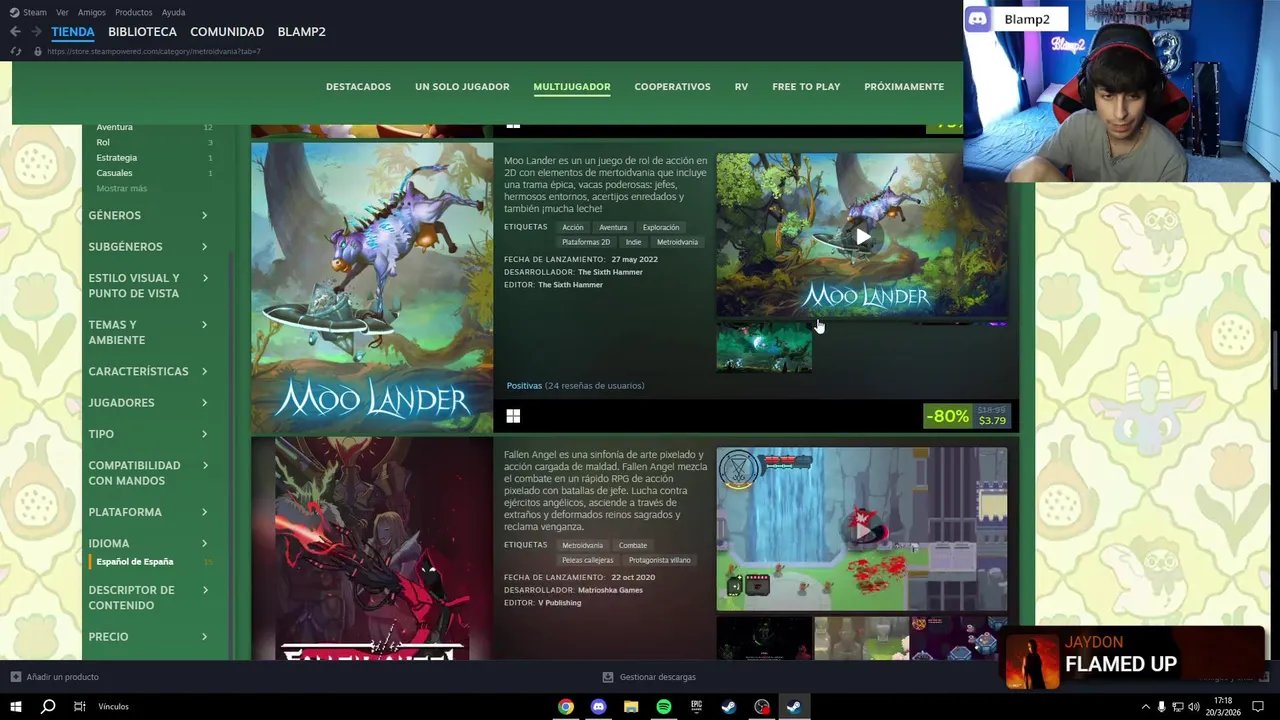
Task: Expand COMPATIBILIDAD CON MANDOS filter
Action: point(148,473)
